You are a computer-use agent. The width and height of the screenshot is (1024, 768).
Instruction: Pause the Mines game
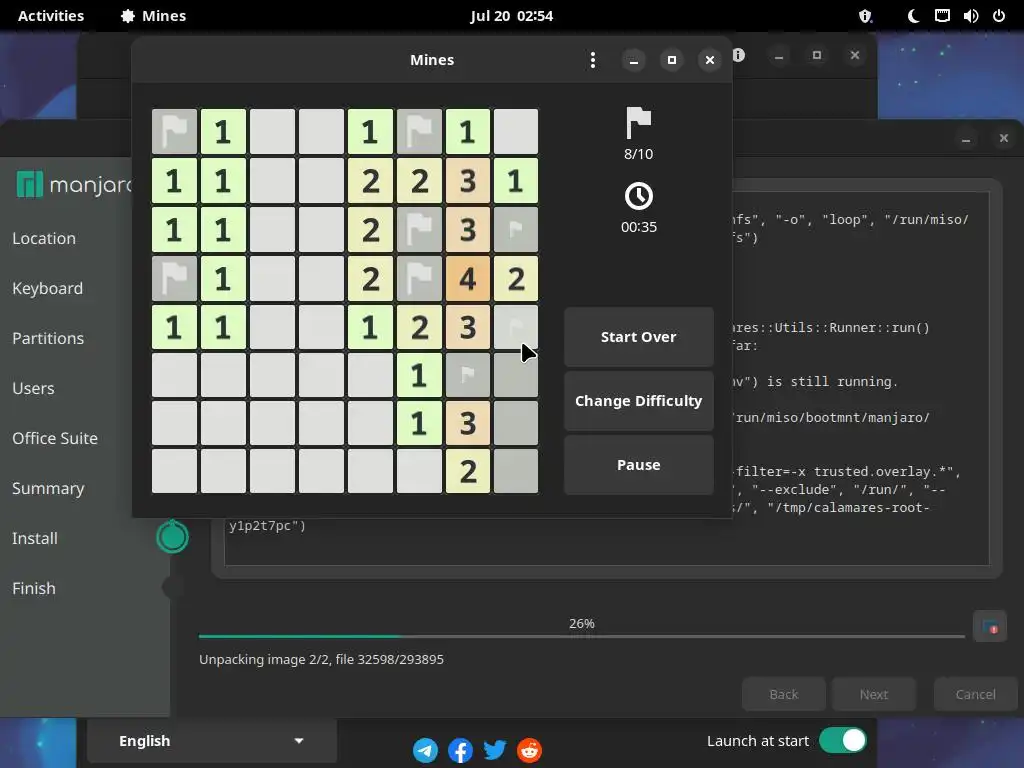point(639,465)
